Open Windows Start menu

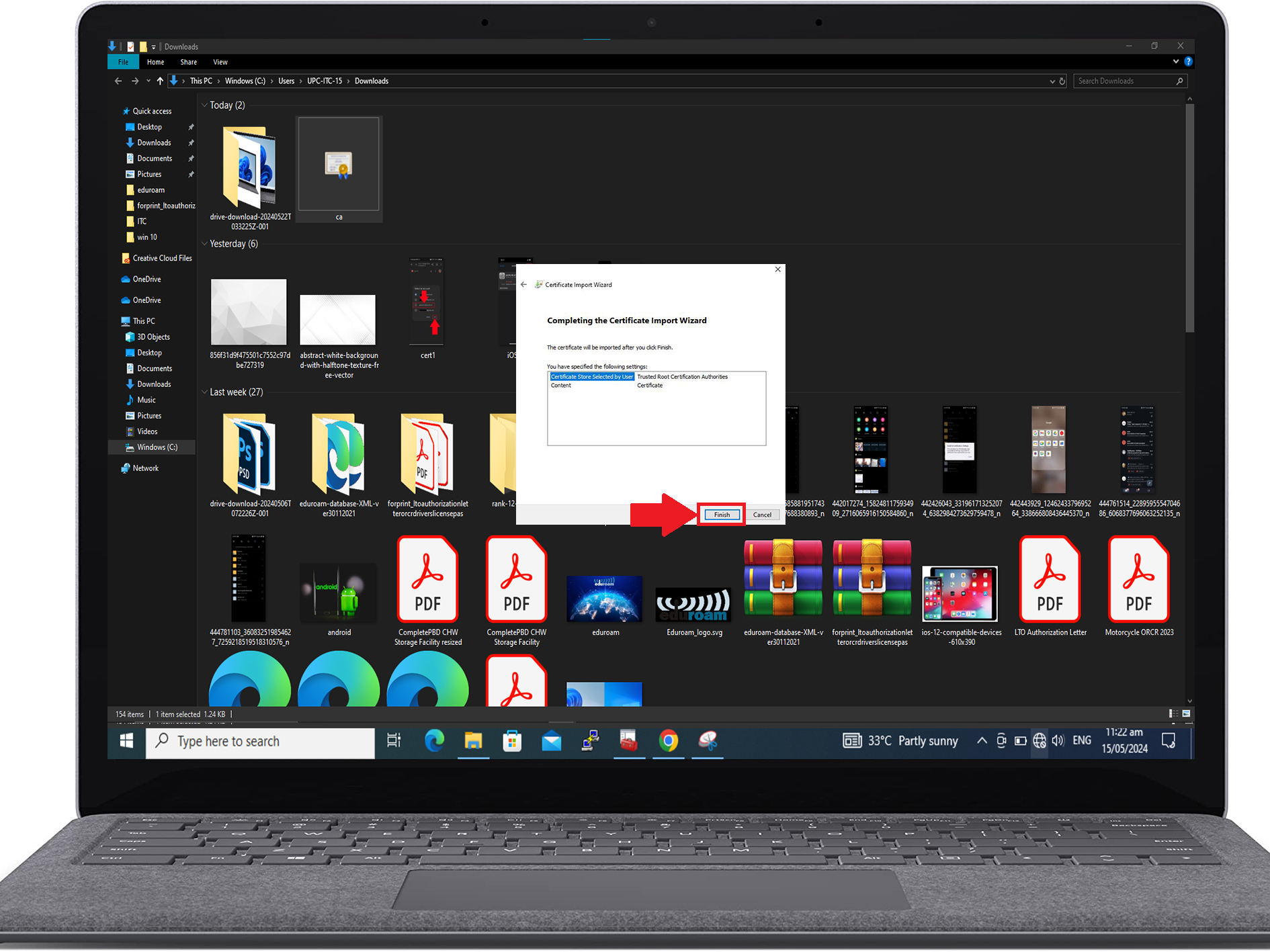click(x=126, y=741)
